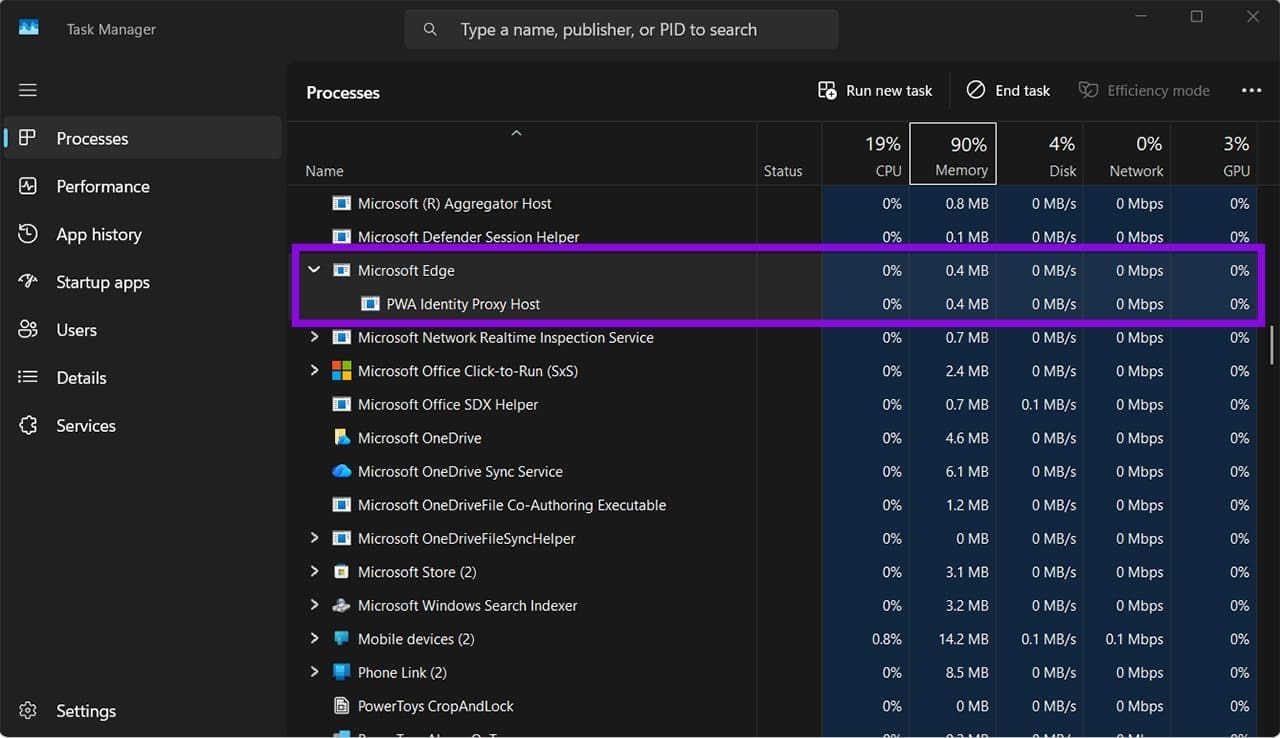This screenshot has width=1280, height=738.
Task: Click the PowerToys CropAndLock icon
Action: click(x=342, y=706)
